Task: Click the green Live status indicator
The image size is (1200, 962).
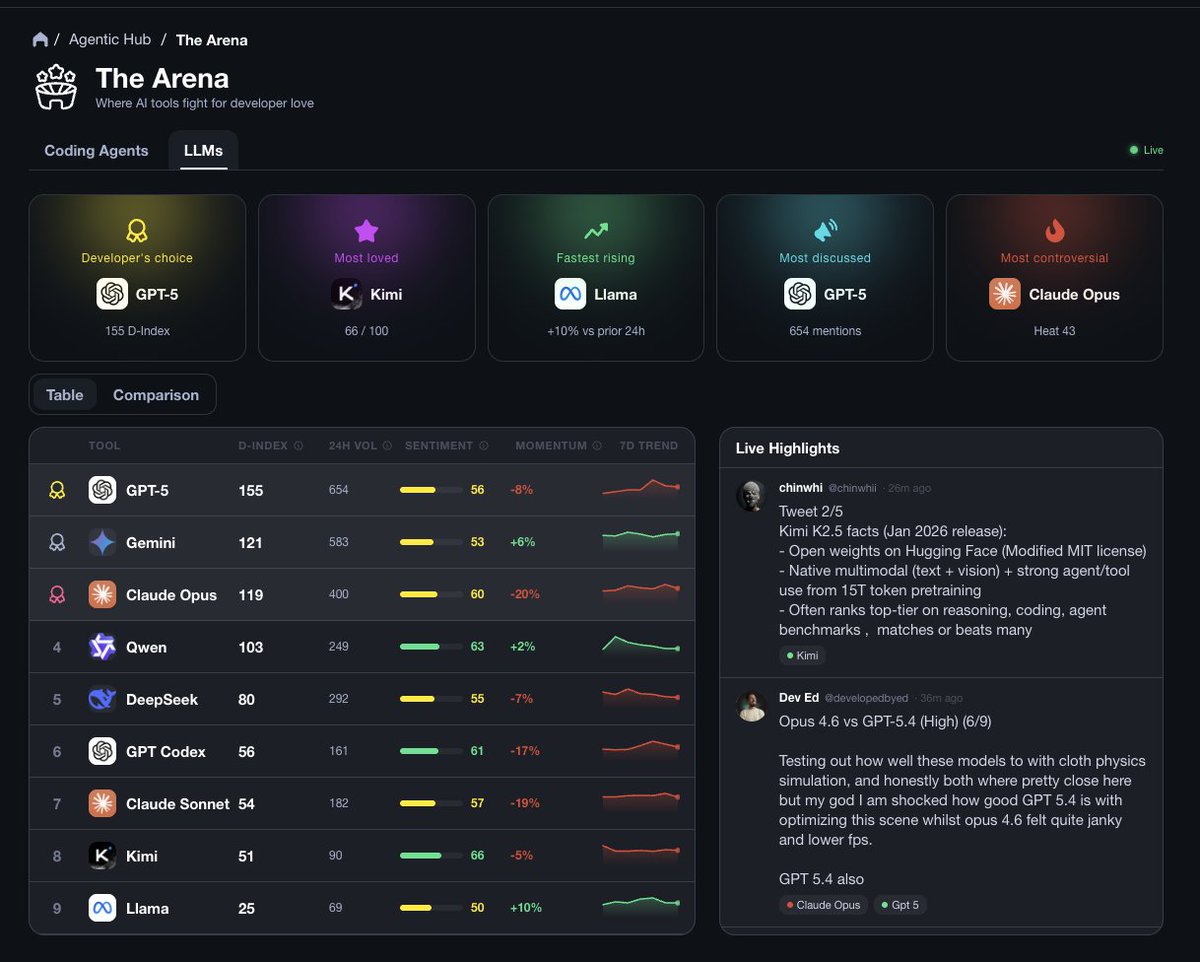Action: 1146,150
